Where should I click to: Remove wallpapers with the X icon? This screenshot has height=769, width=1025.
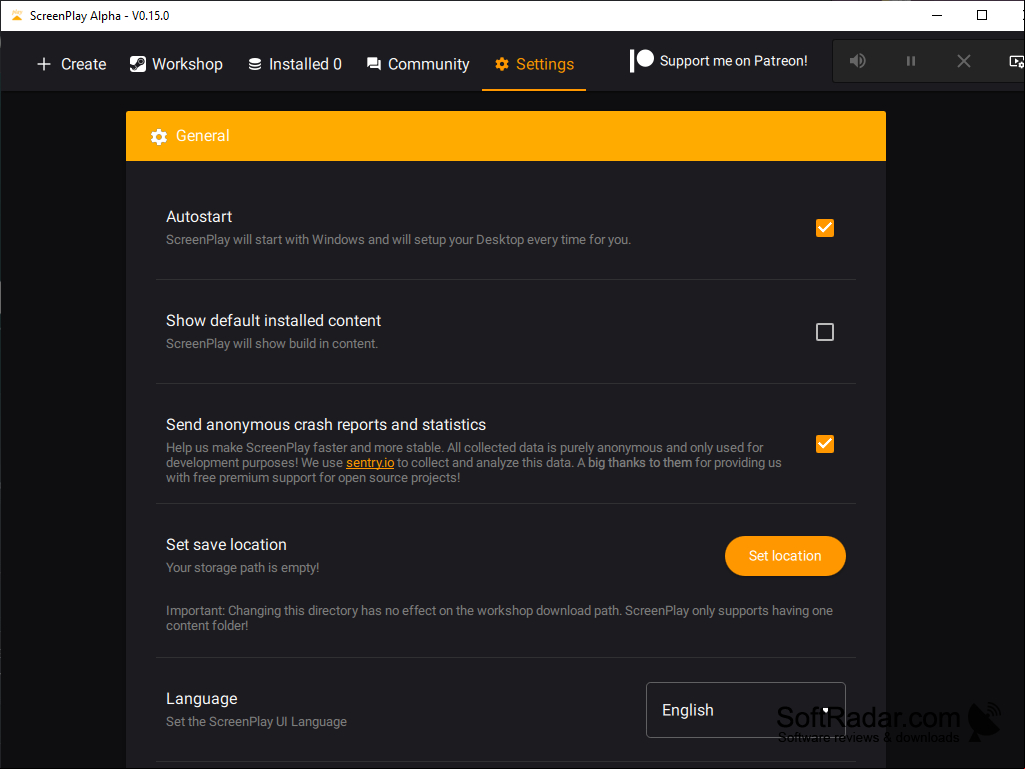coord(964,61)
